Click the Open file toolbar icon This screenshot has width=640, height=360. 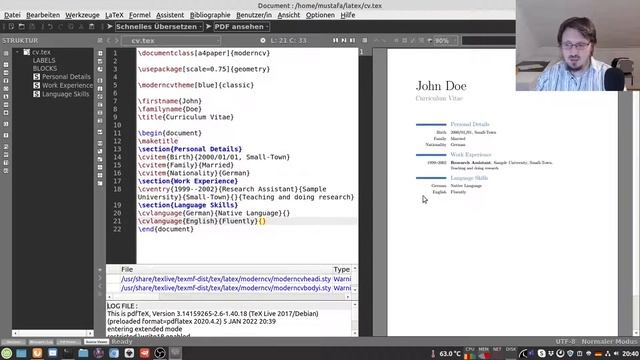tap(22, 27)
